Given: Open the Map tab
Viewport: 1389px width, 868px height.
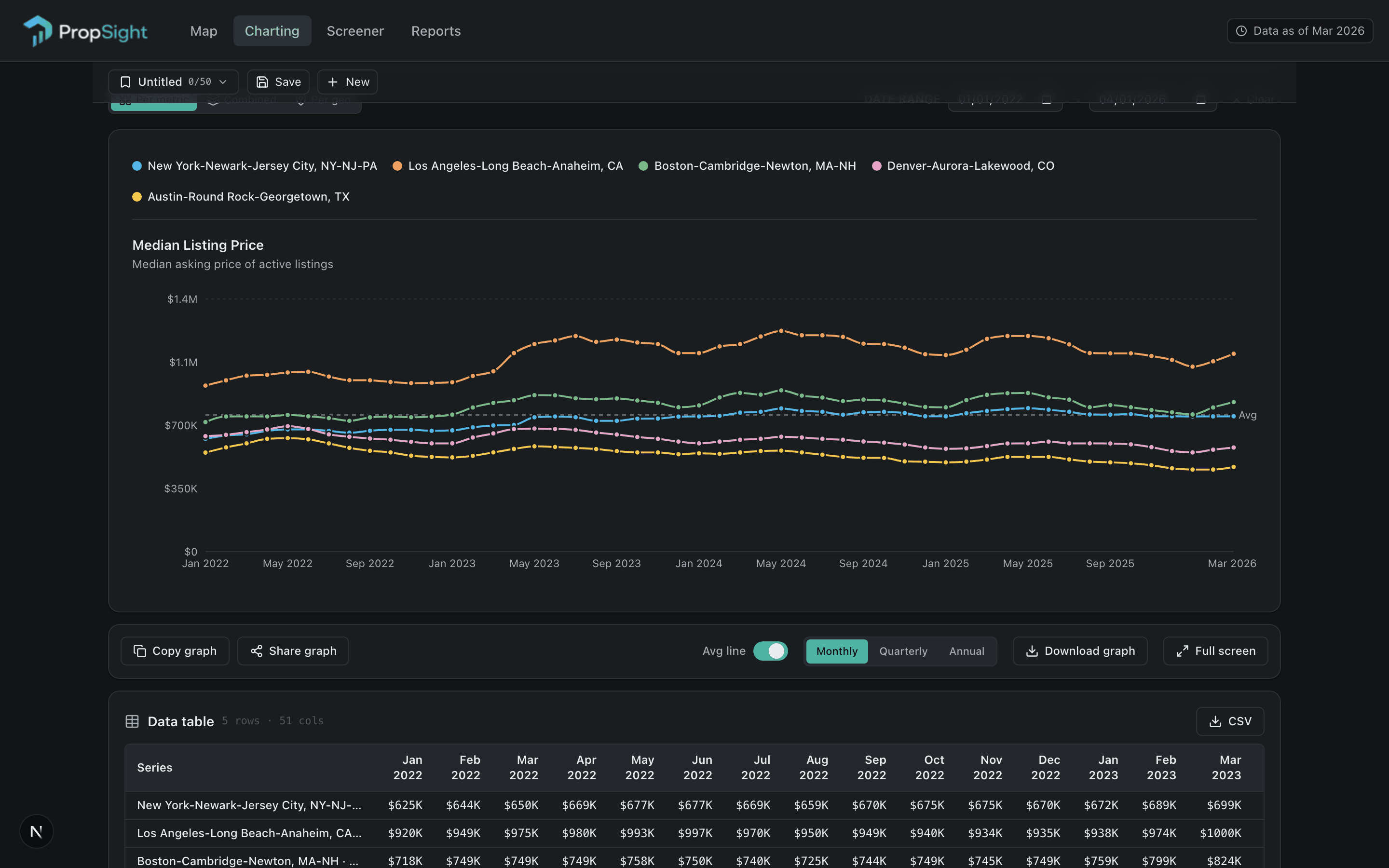Looking at the screenshot, I should [x=204, y=31].
